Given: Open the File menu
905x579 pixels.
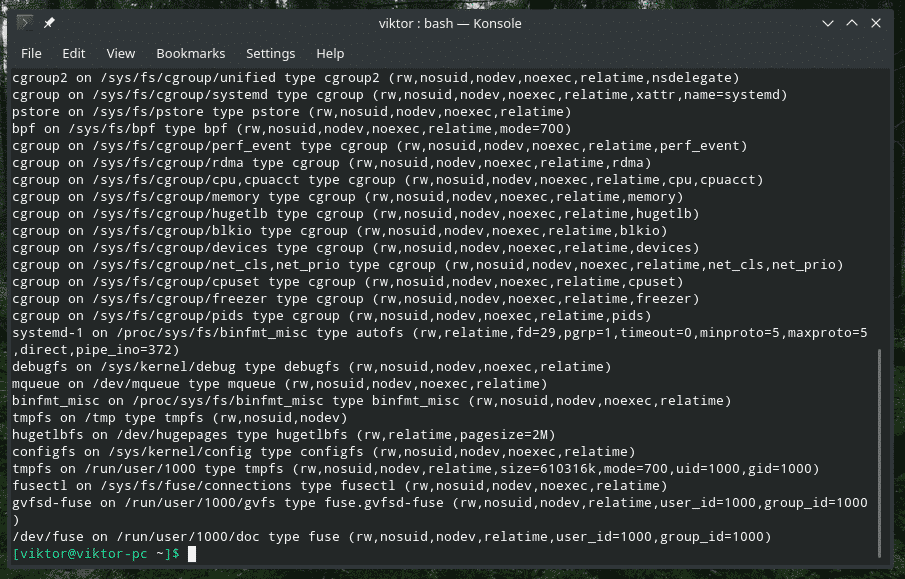Looking at the screenshot, I should 31,53.
